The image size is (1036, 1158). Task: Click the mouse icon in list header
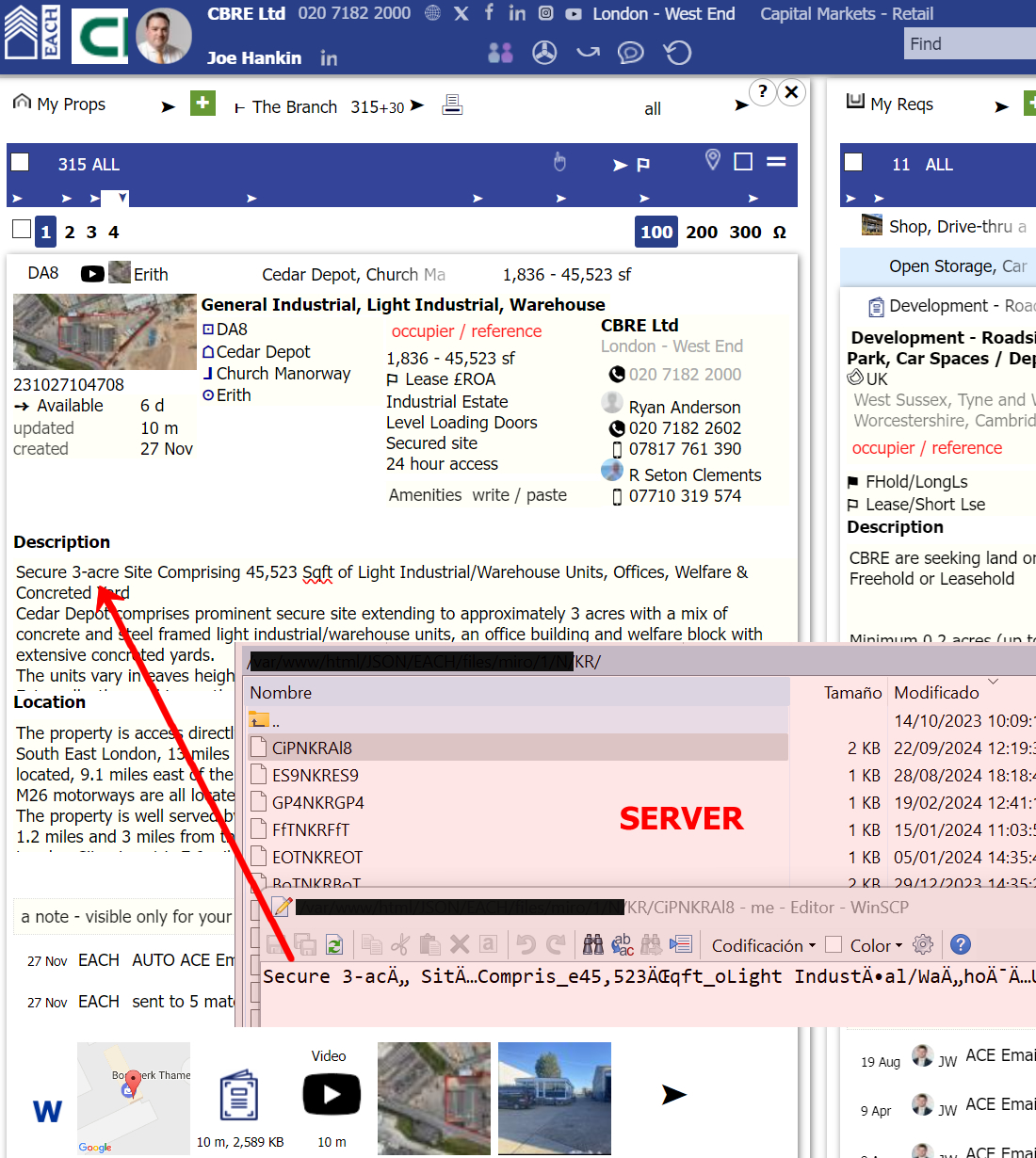tap(559, 162)
